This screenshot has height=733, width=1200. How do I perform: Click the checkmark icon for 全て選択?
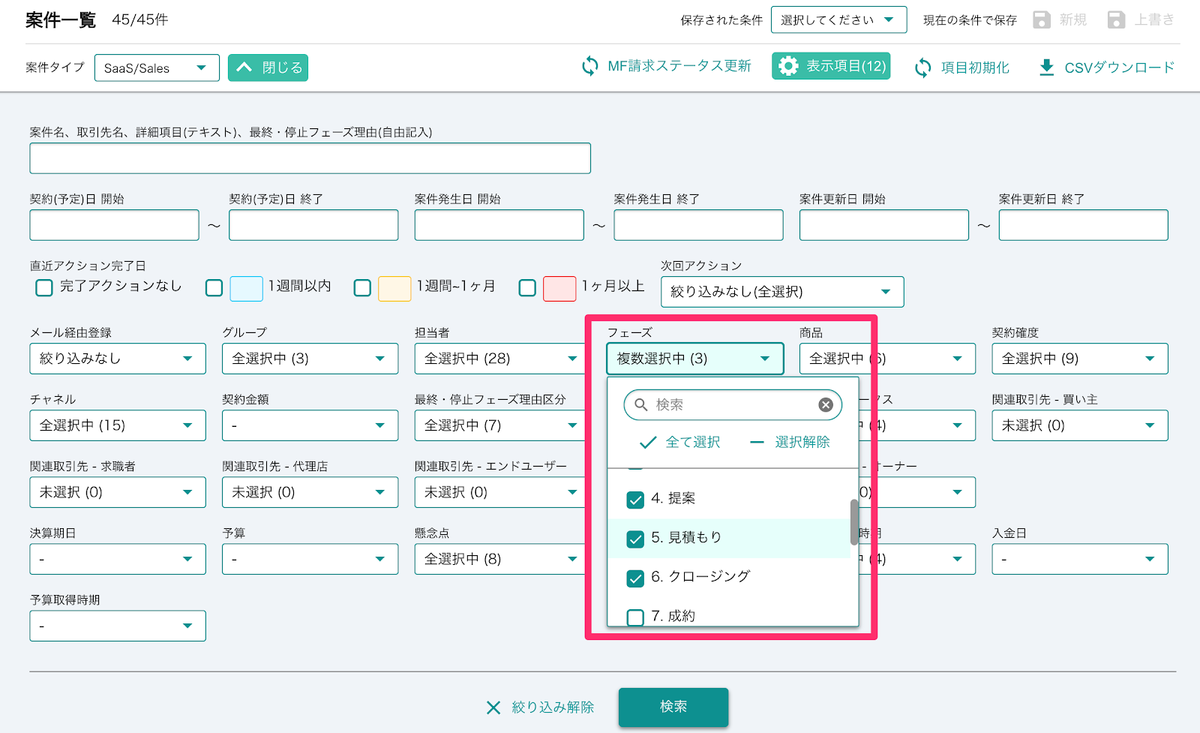coord(648,442)
